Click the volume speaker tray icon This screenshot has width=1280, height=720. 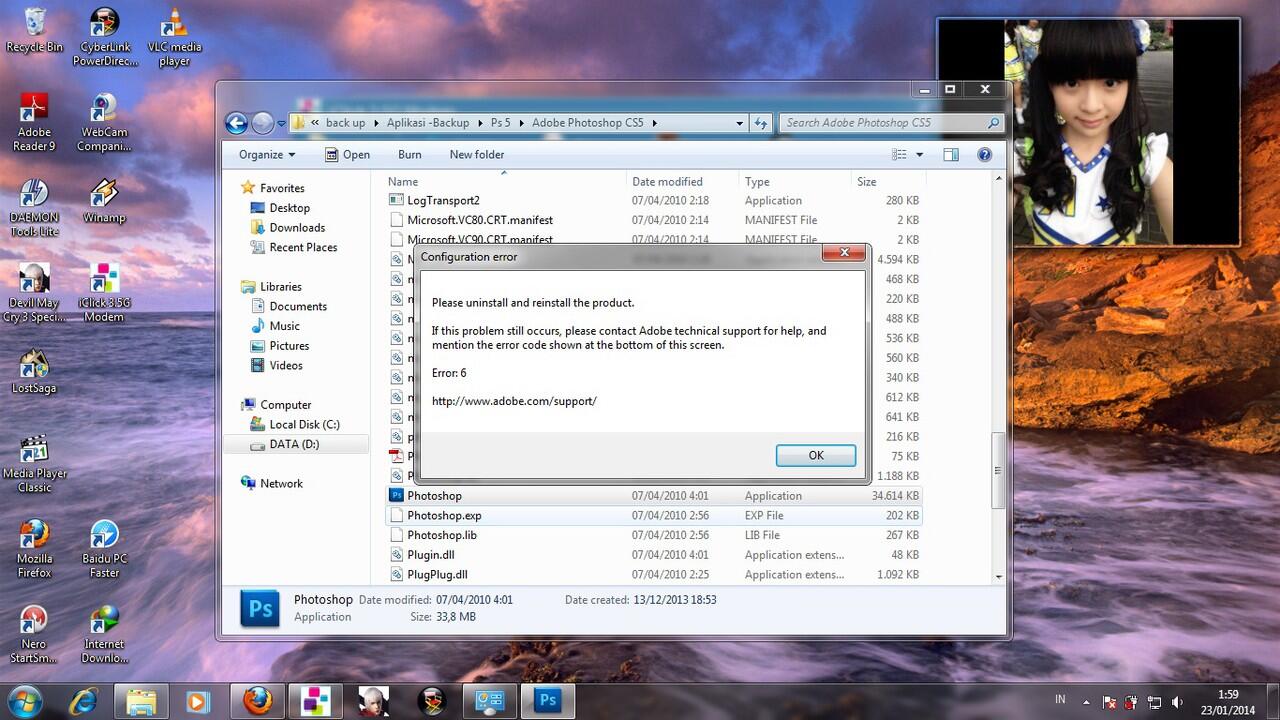click(1177, 702)
